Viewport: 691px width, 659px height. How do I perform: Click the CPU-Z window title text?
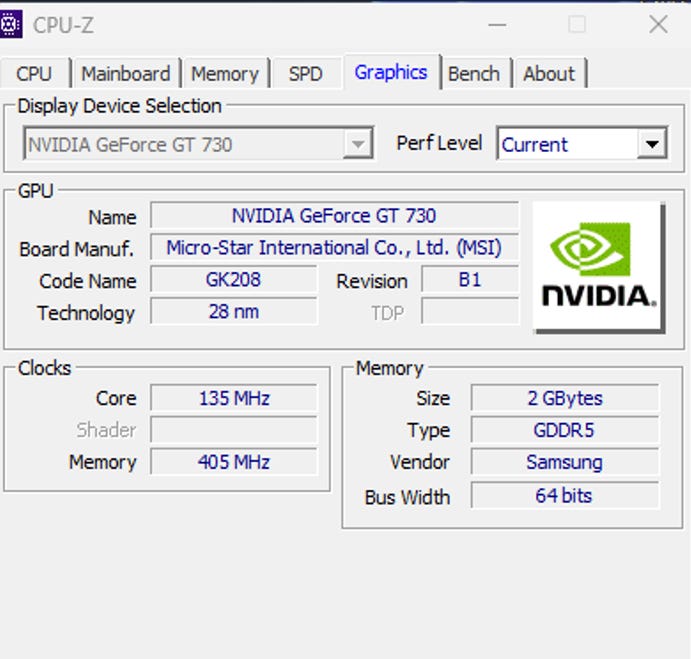pos(63,25)
